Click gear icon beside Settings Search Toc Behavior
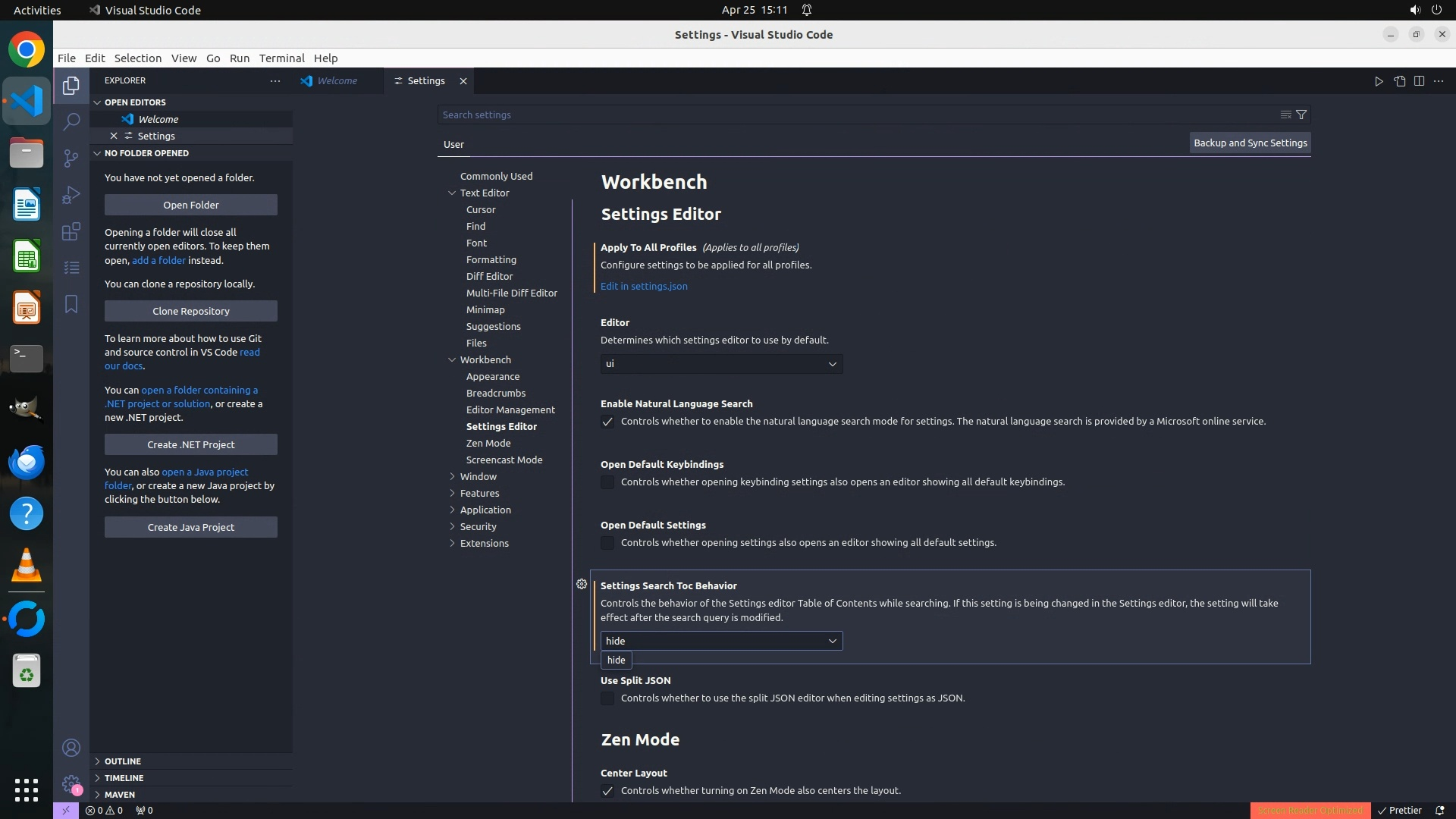This screenshot has height=819, width=1456. click(582, 584)
